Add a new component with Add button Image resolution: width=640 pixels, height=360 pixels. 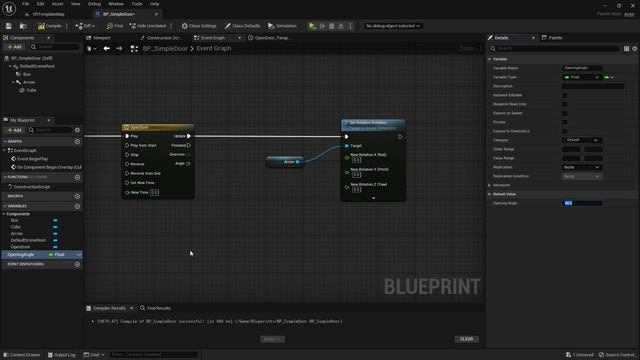pos(15,47)
